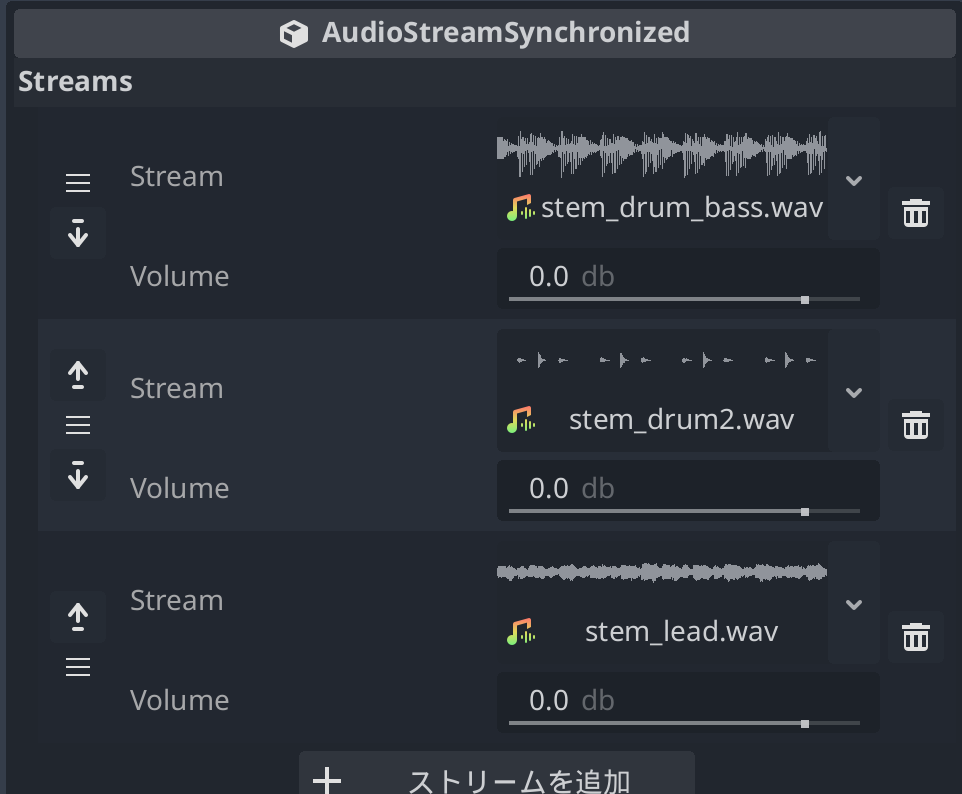Viewport: 962px width, 794px height.
Task: Collapse the Streams section header
Action: click(75, 81)
